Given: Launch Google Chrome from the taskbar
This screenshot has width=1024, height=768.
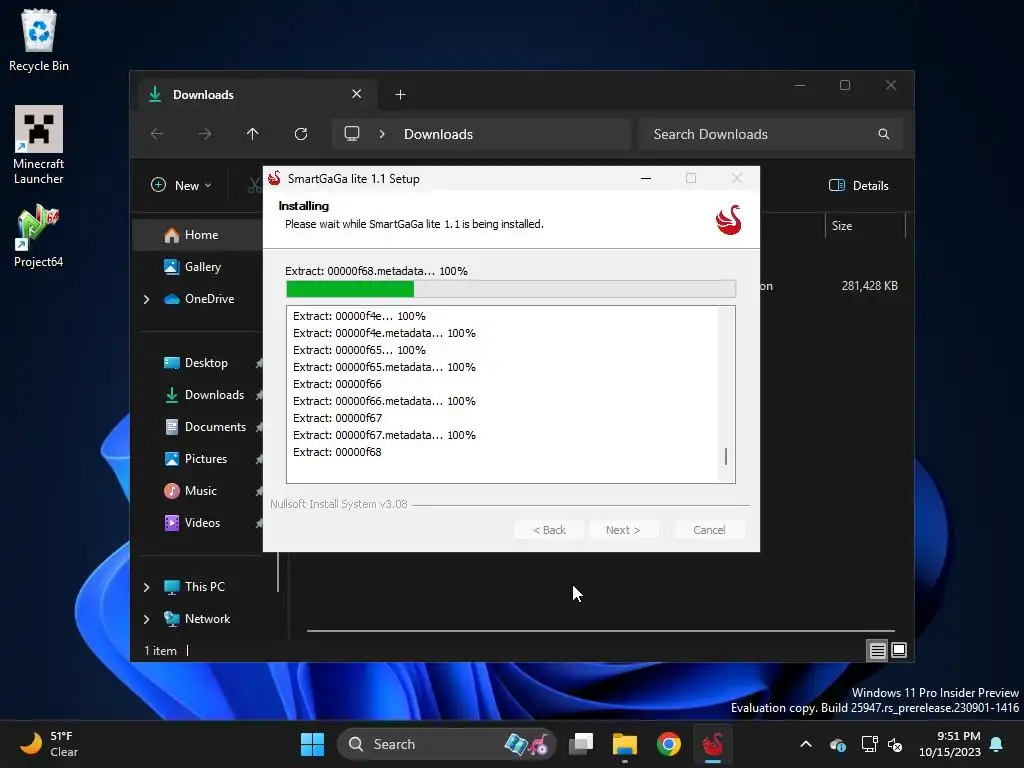Looking at the screenshot, I should pos(668,744).
